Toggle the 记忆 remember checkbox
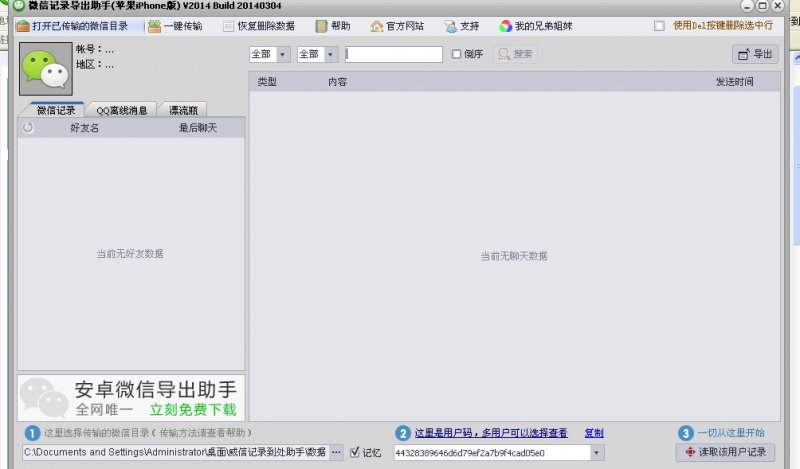This screenshot has width=800, height=469. pyautogui.click(x=355, y=452)
